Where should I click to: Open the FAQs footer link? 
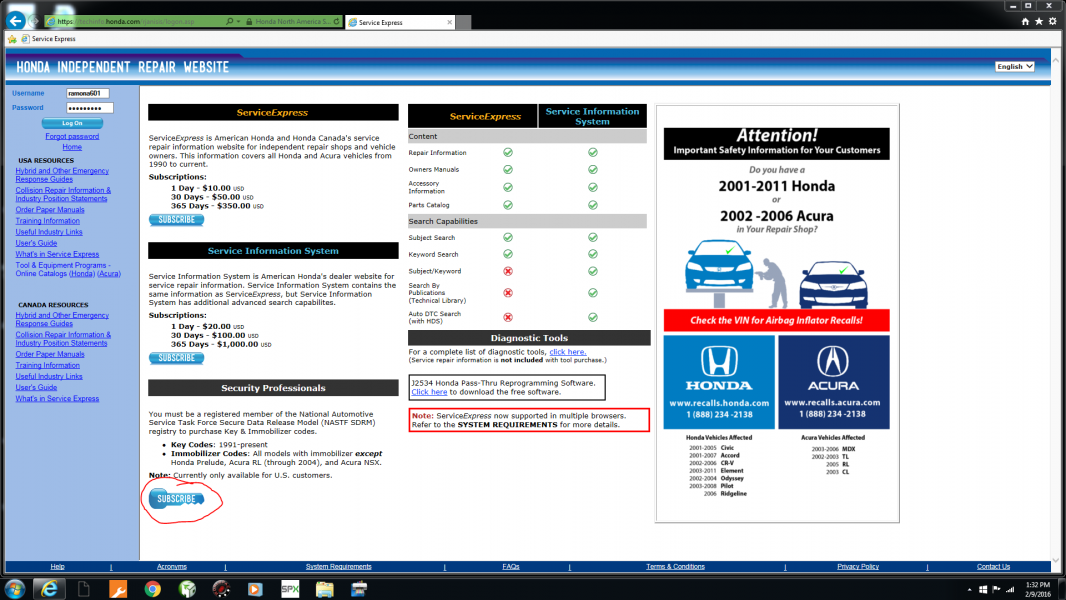[x=511, y=567]
